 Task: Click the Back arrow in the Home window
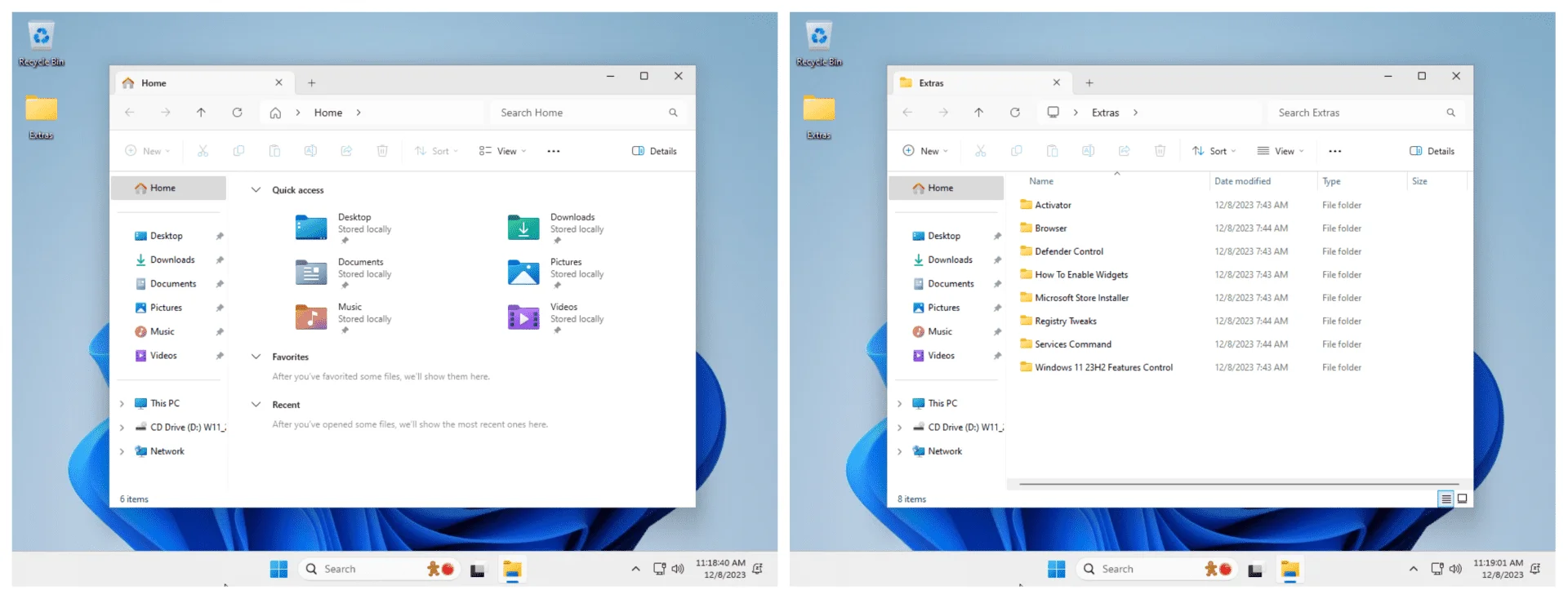coord(130,113)
